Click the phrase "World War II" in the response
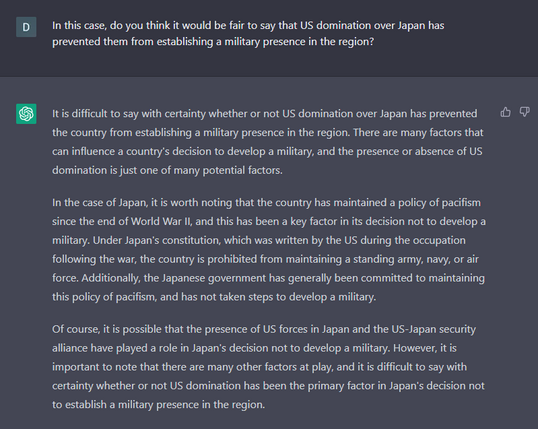The width and height of the screenshot is (538, 429). coord(161,221)
